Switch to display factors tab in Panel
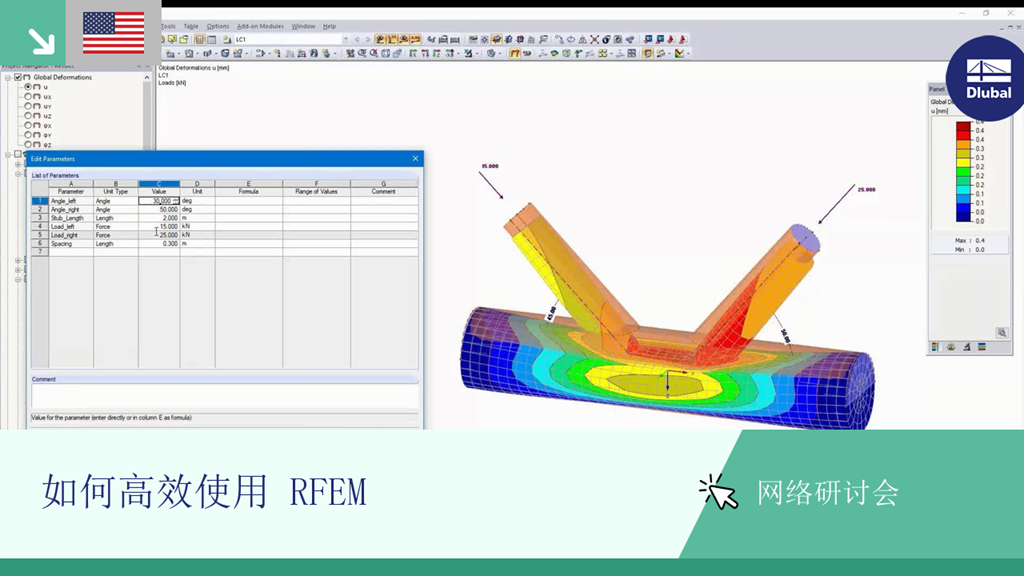 tap(951, 347)
